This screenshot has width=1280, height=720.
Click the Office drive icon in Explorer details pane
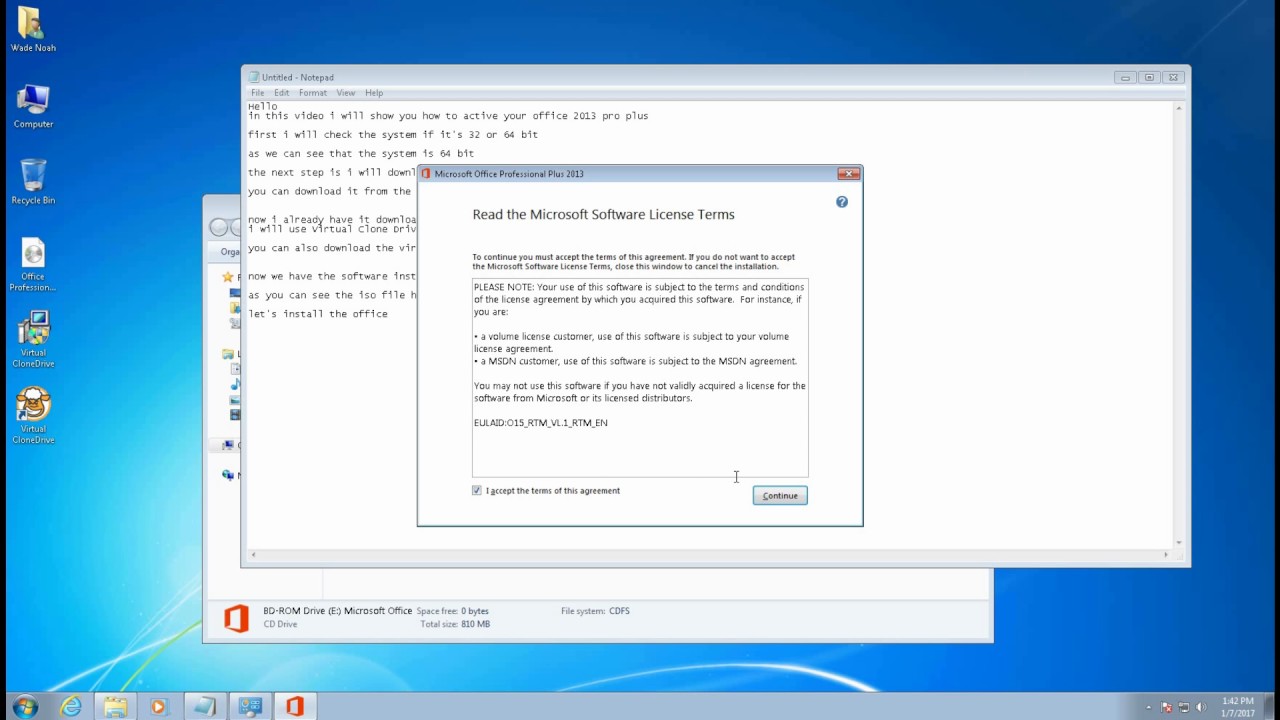tap(236, 618)
